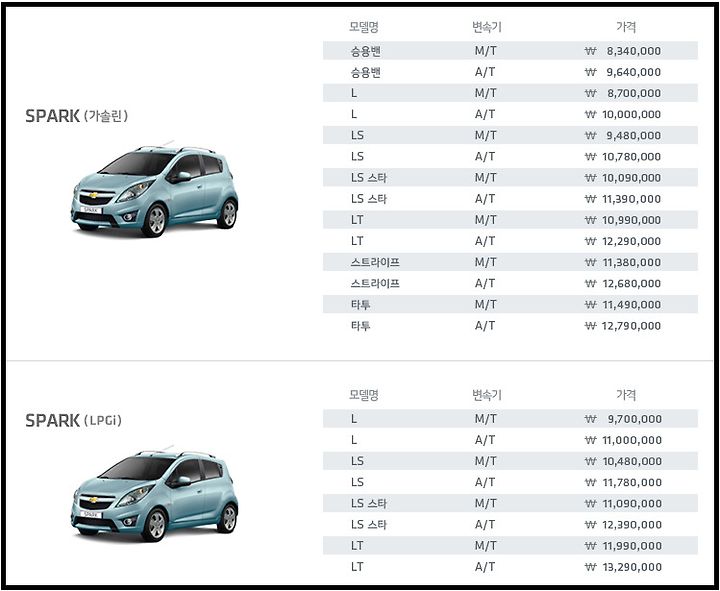The height and width of the screenshot is (591, 720).
Task: Click the price 11,380,000
Action: tap(631, 262)
